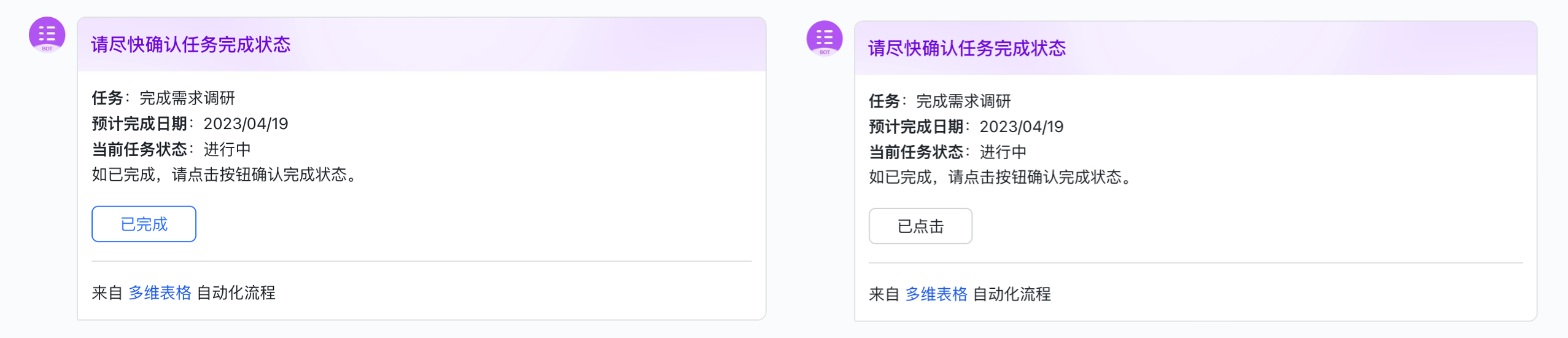Select the 任务 完成需求调研 line in 已完成 card

point(163,98)
